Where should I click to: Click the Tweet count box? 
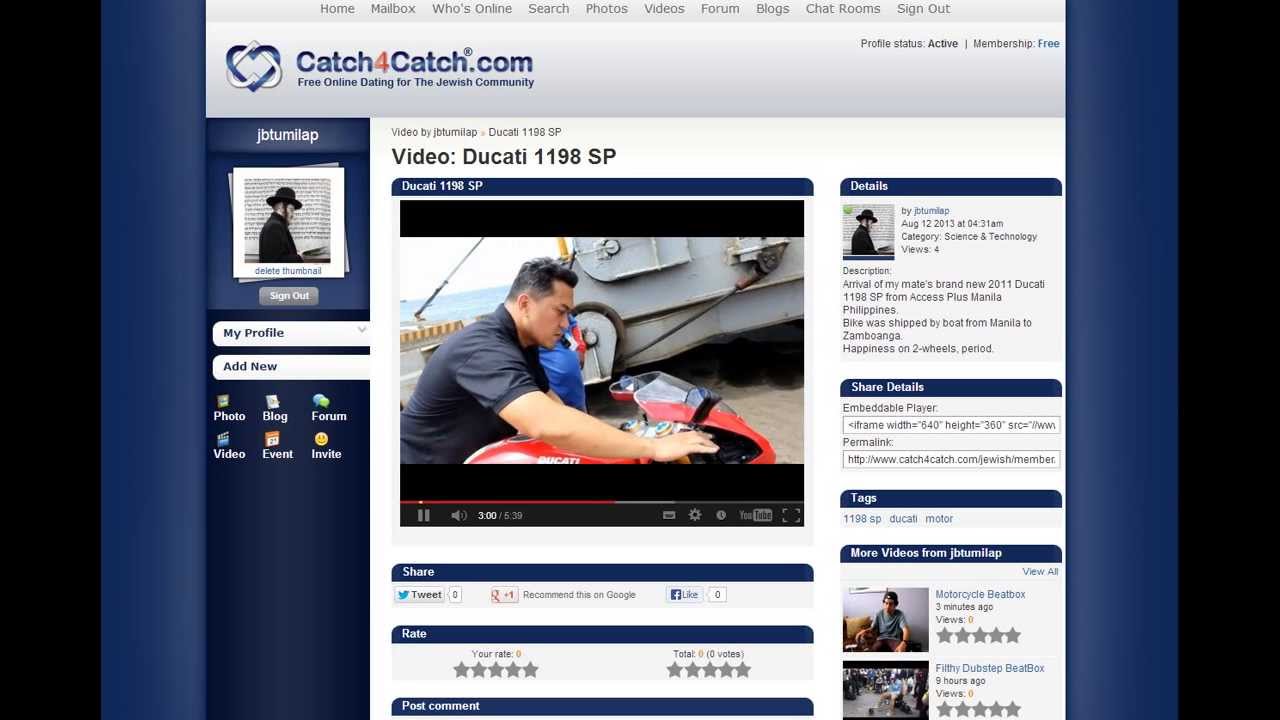[455, 595]
